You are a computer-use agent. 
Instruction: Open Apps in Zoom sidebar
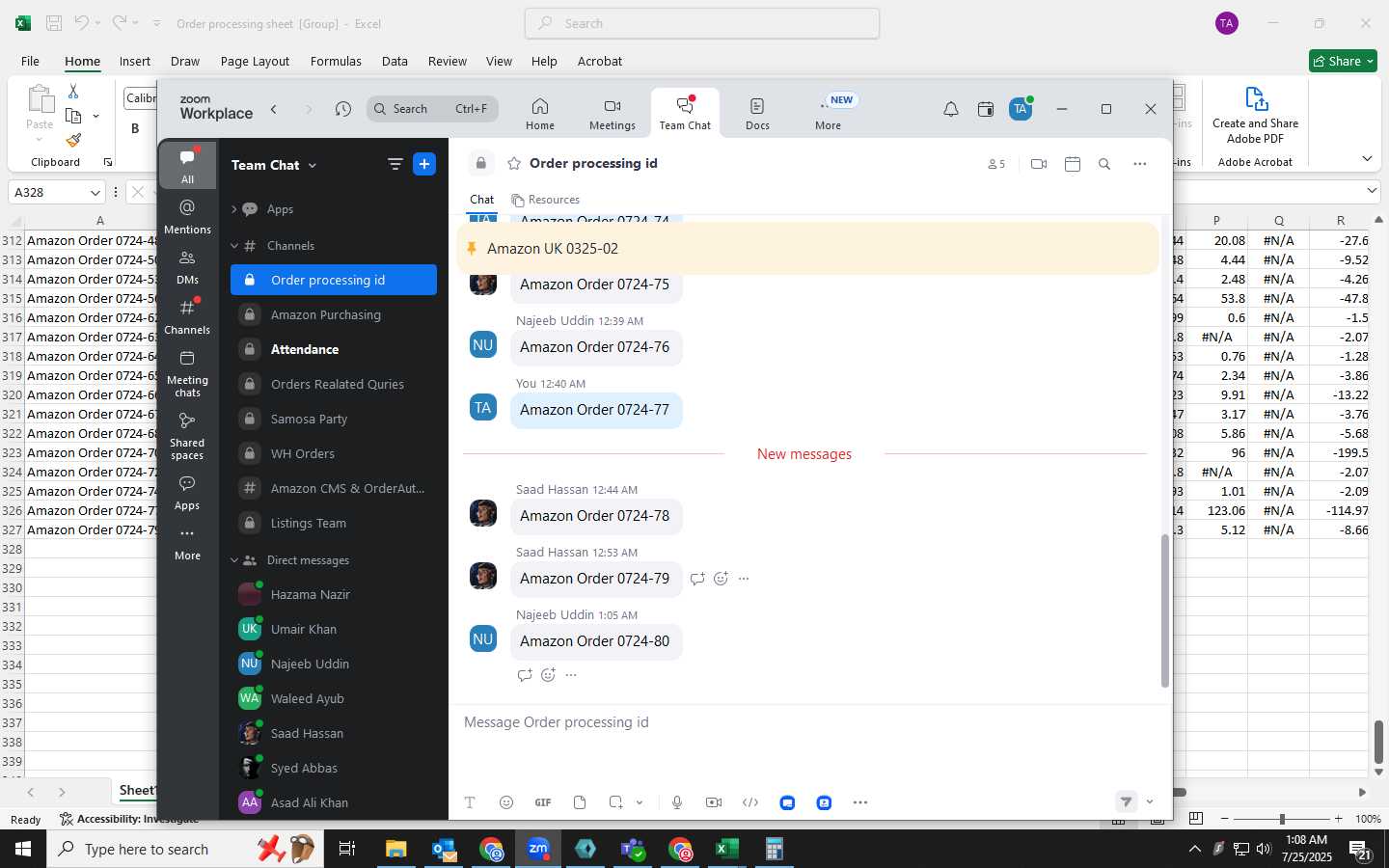(187, 492)
